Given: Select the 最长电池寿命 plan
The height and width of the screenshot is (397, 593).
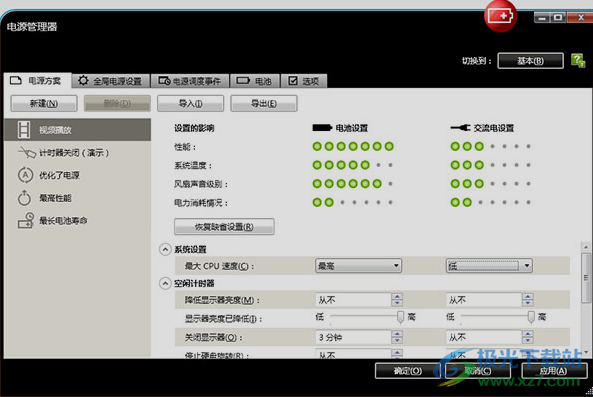Looking at the screenshot, I should (77, 220).
